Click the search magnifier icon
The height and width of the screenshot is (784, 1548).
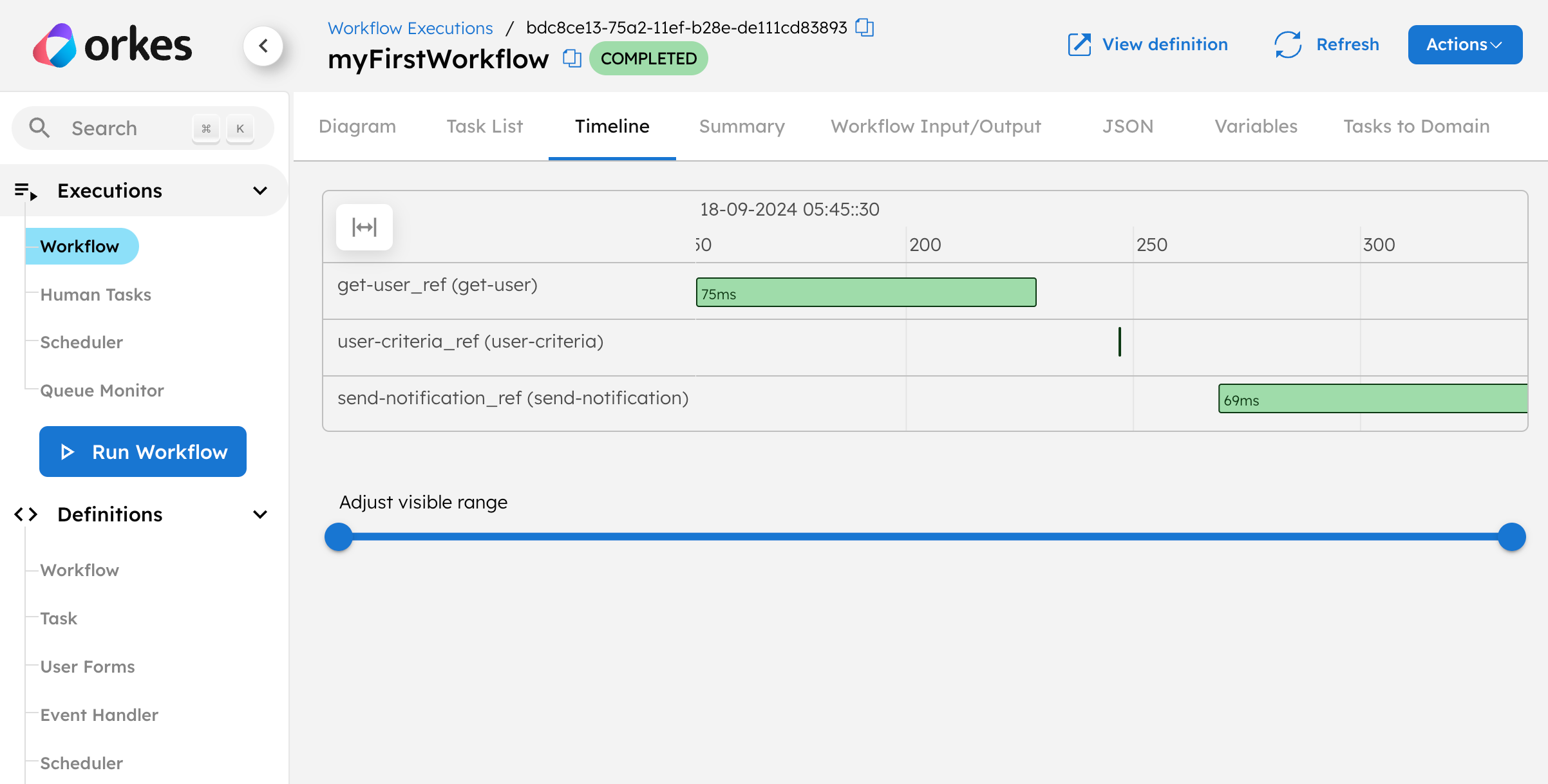pos(39,127)
